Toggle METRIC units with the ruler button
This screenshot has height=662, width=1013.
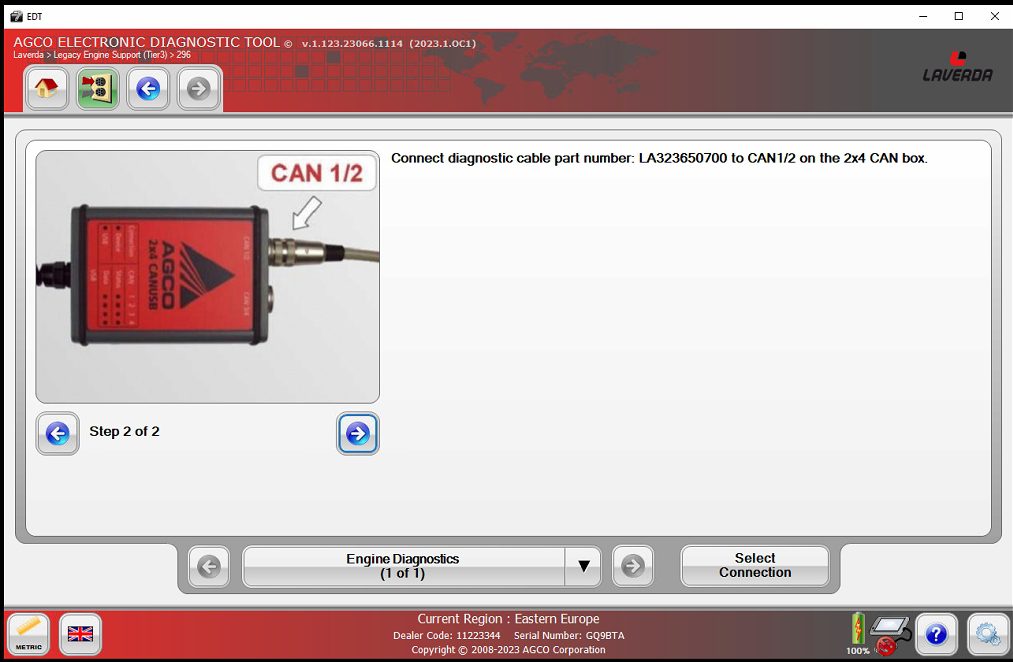[x=28, y=634]
